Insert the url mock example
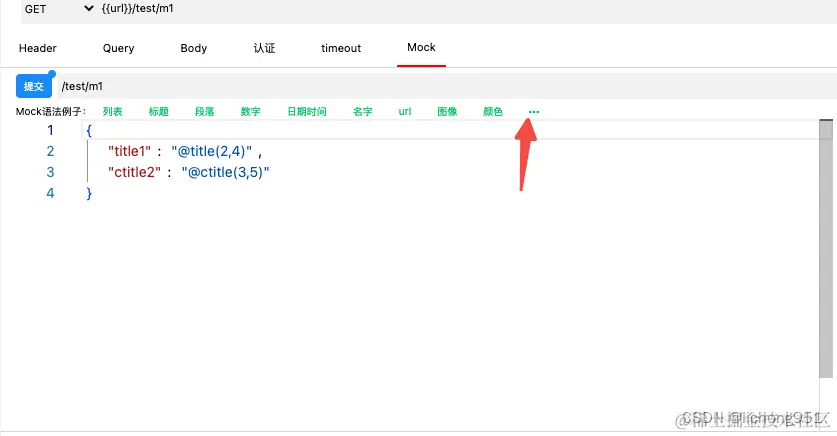837x436 pixels. point(405,112)
